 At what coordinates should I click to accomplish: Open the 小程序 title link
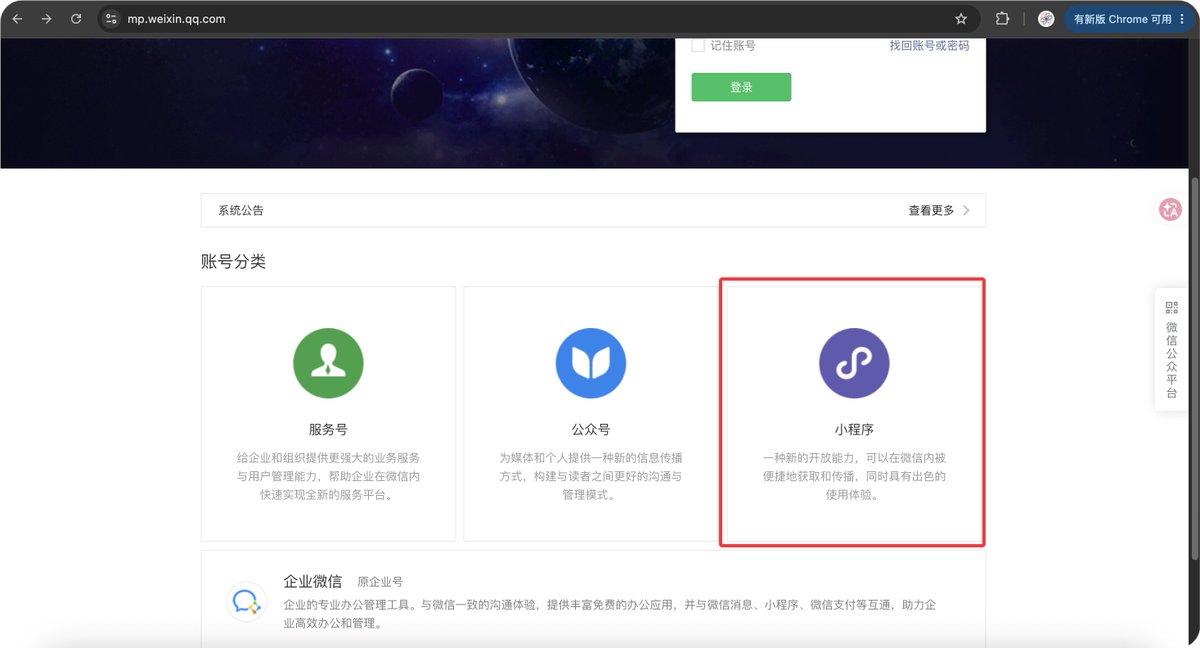(x=854, y=429)
